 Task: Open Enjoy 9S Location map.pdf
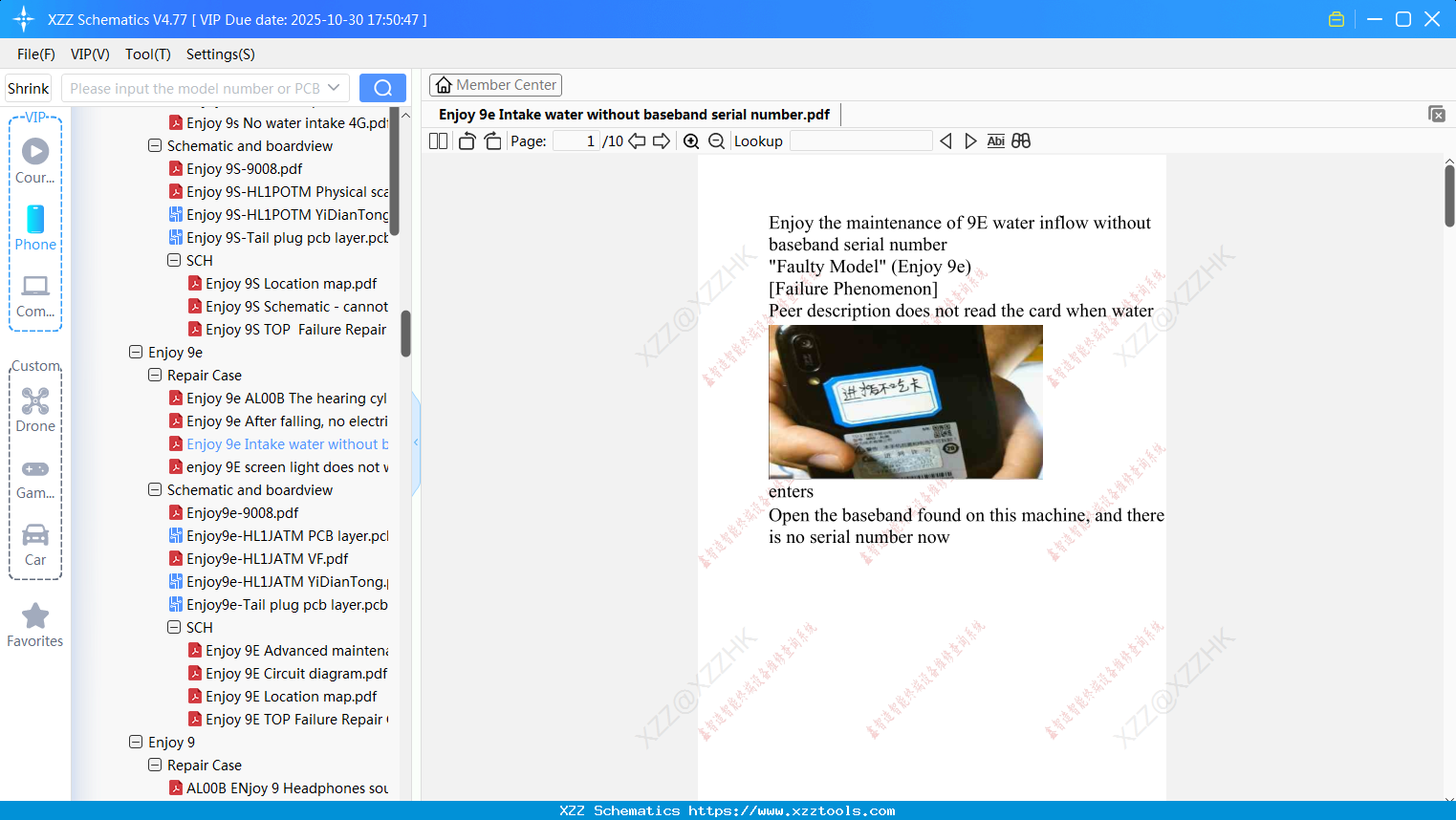(x=282, y=283)
